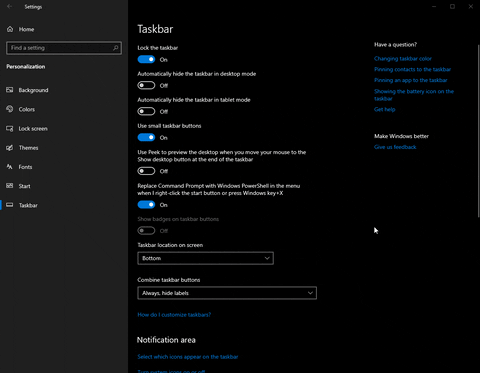Image resolution: width=480 pixels, height=373 pixels.
Task: Click Select which icons appear on taskbar
Action: pos(188,357)
